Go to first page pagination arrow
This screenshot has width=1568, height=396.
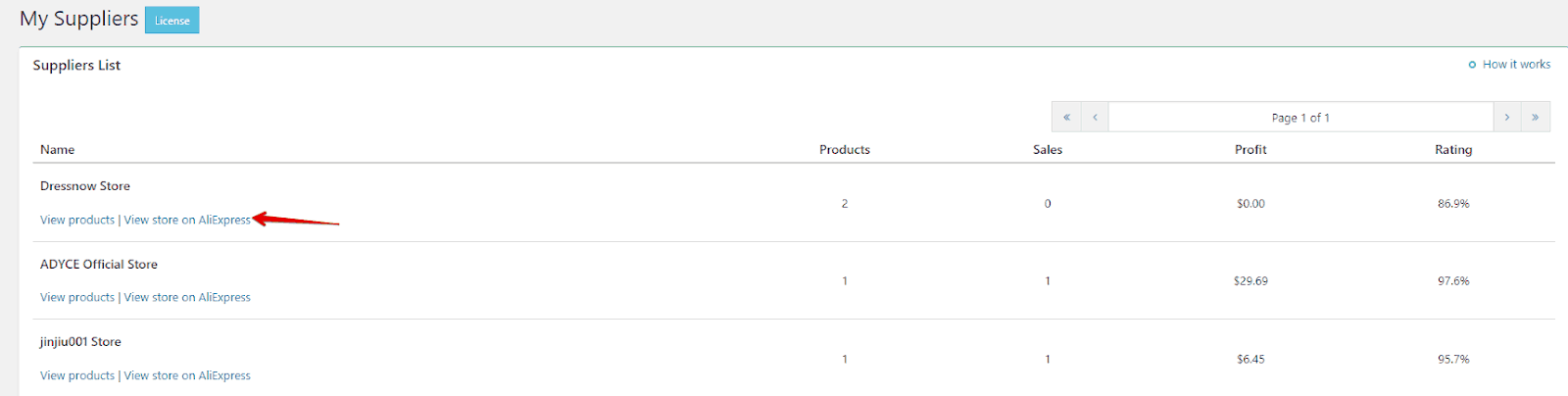1066,117
